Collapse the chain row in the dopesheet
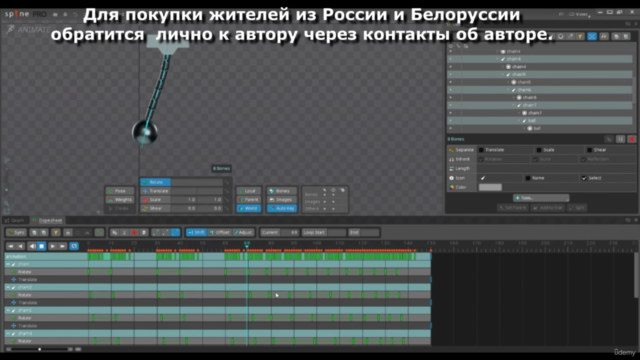This screenshot has height=360, width=640. click(8, 264)
